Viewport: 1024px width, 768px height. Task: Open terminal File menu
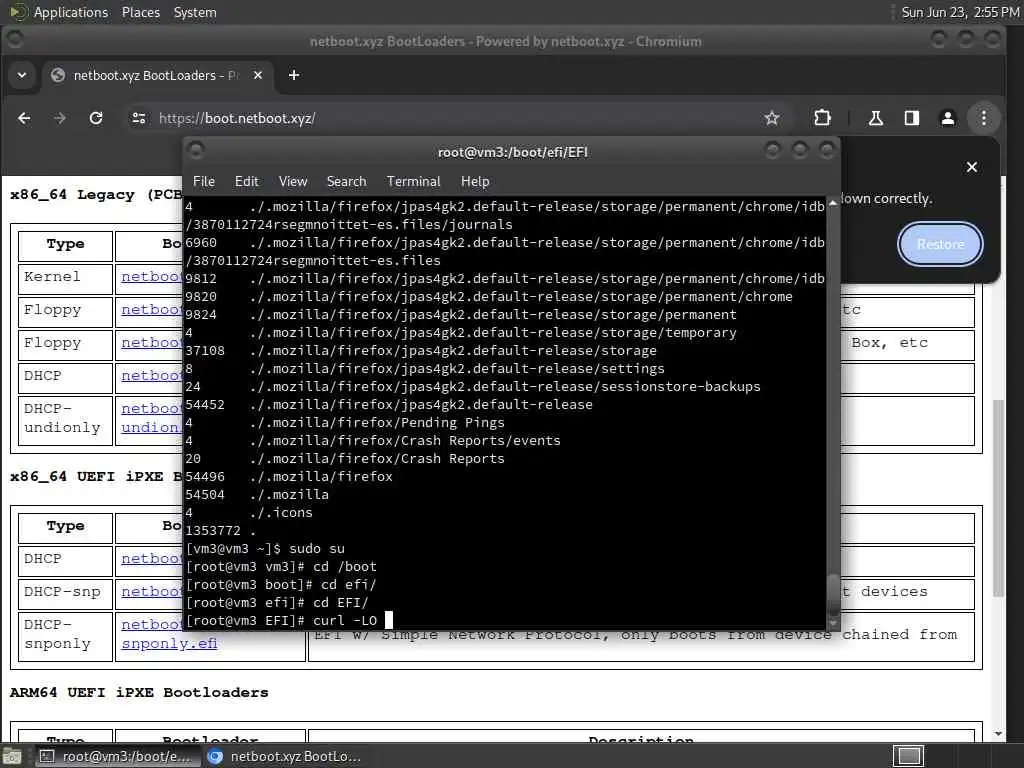(x=204, y=182)
